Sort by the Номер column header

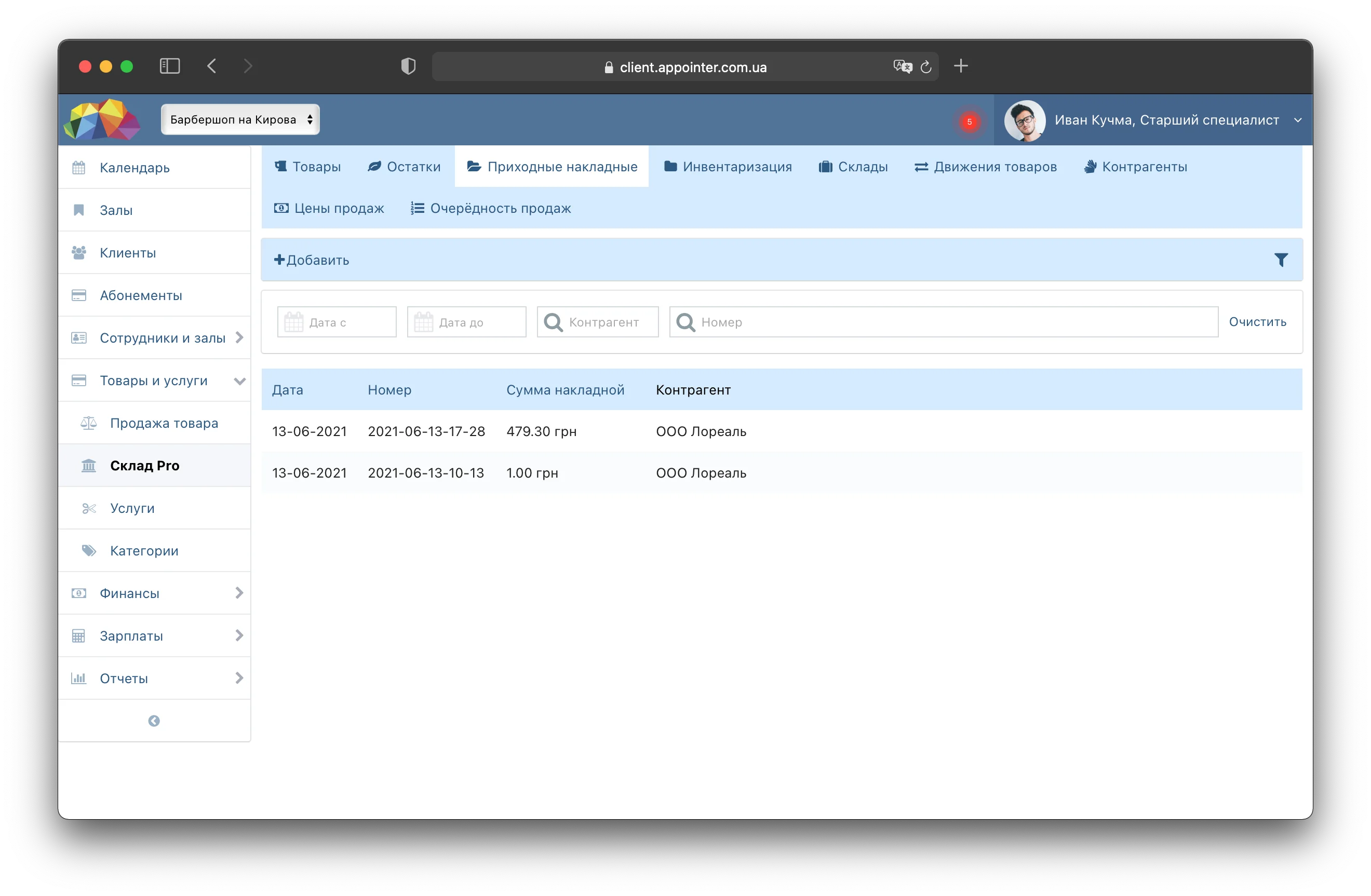point(389,390)
